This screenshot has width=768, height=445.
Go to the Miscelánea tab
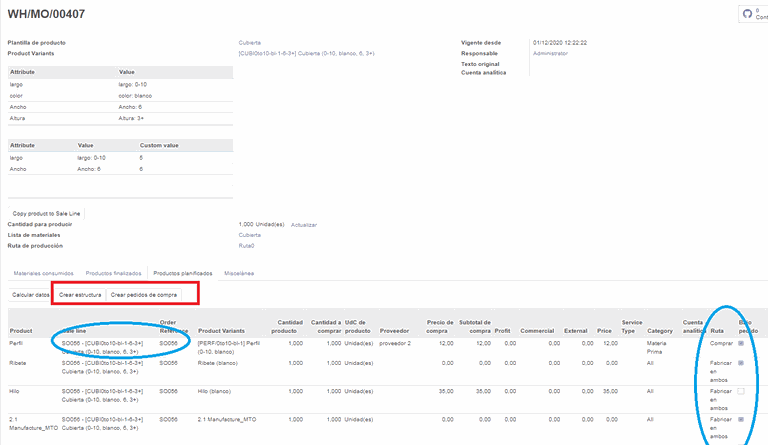(x=239, y=272)
